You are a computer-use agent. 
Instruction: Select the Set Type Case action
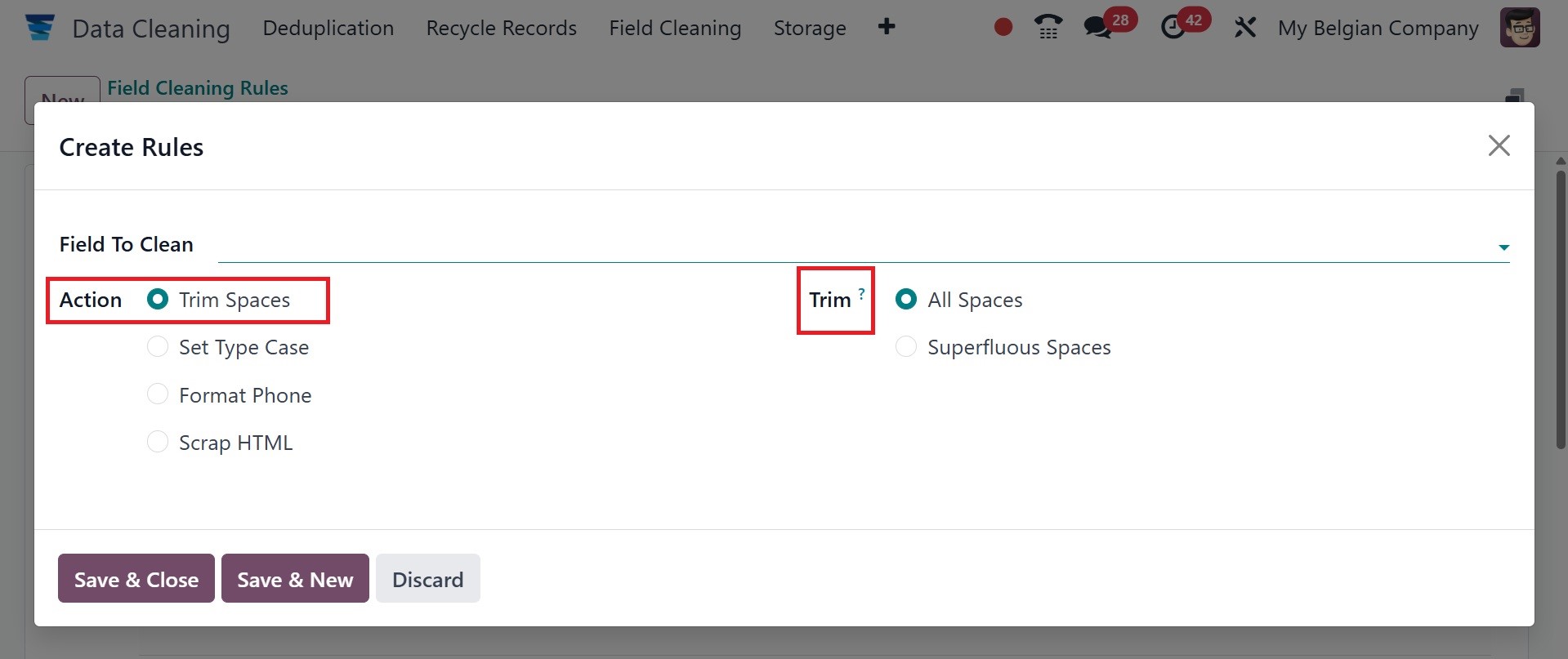tap(158, 347)
